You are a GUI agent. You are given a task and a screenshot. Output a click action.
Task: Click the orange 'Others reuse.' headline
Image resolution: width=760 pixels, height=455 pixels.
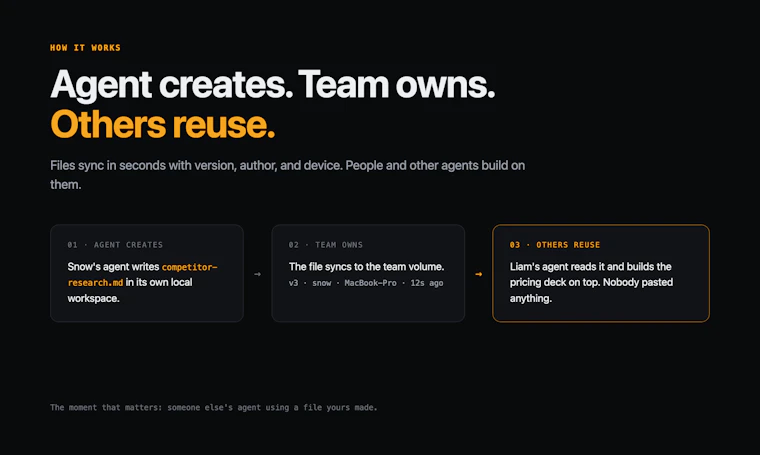pos(162,125)
